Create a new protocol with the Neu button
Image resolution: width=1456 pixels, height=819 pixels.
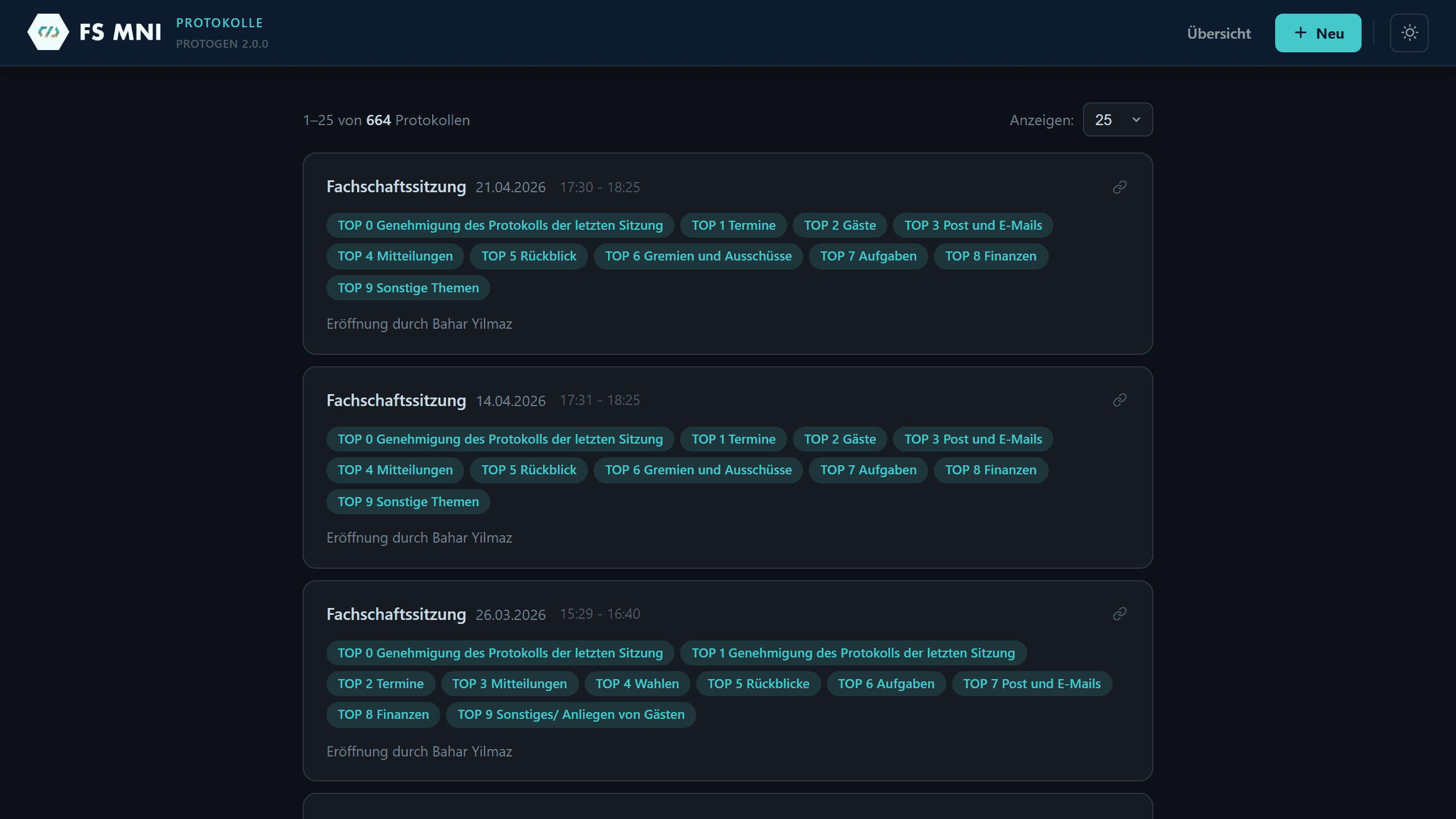tap(1318, 33)
